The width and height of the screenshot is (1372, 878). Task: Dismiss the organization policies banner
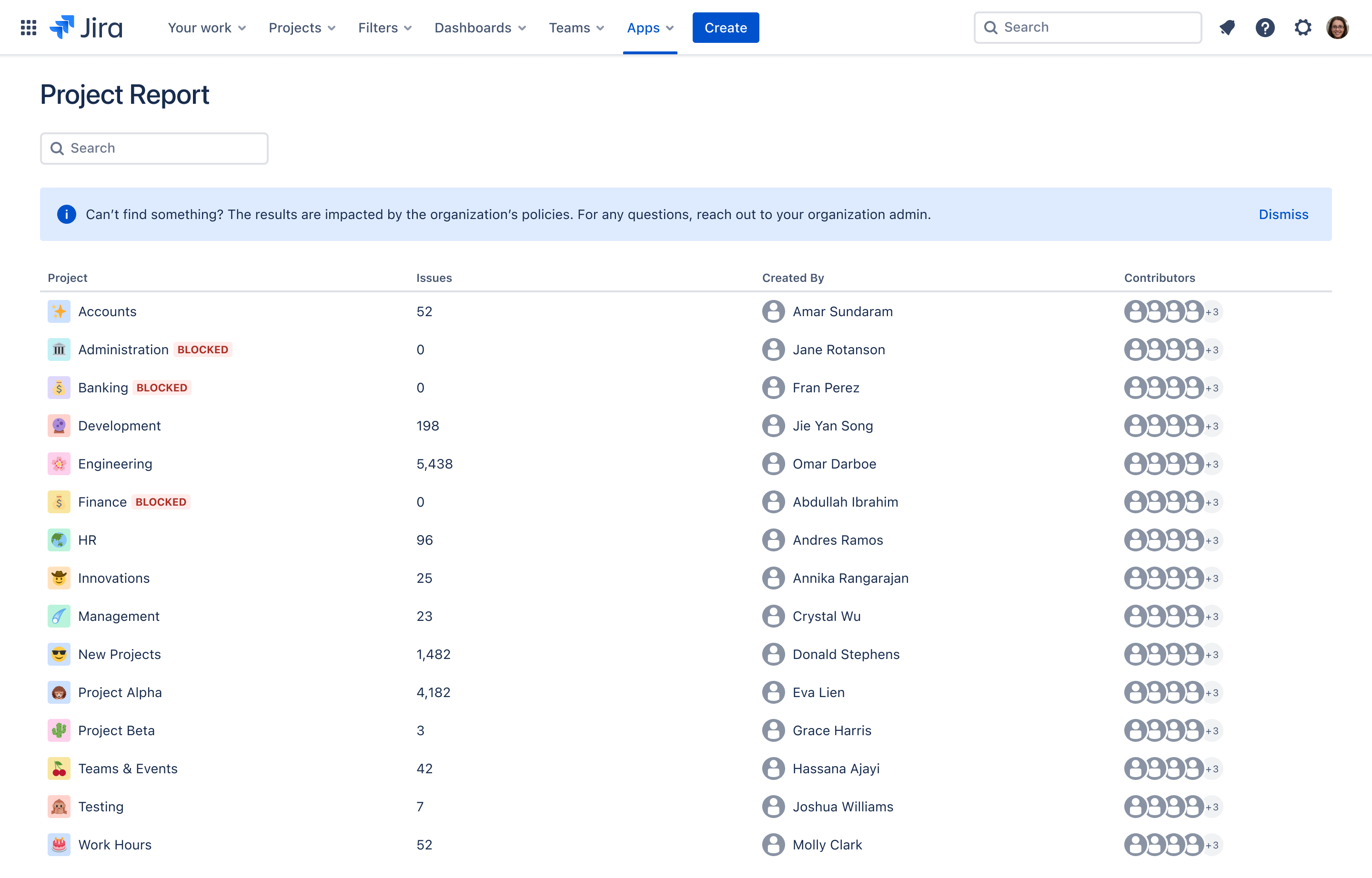coord(1285,214)
